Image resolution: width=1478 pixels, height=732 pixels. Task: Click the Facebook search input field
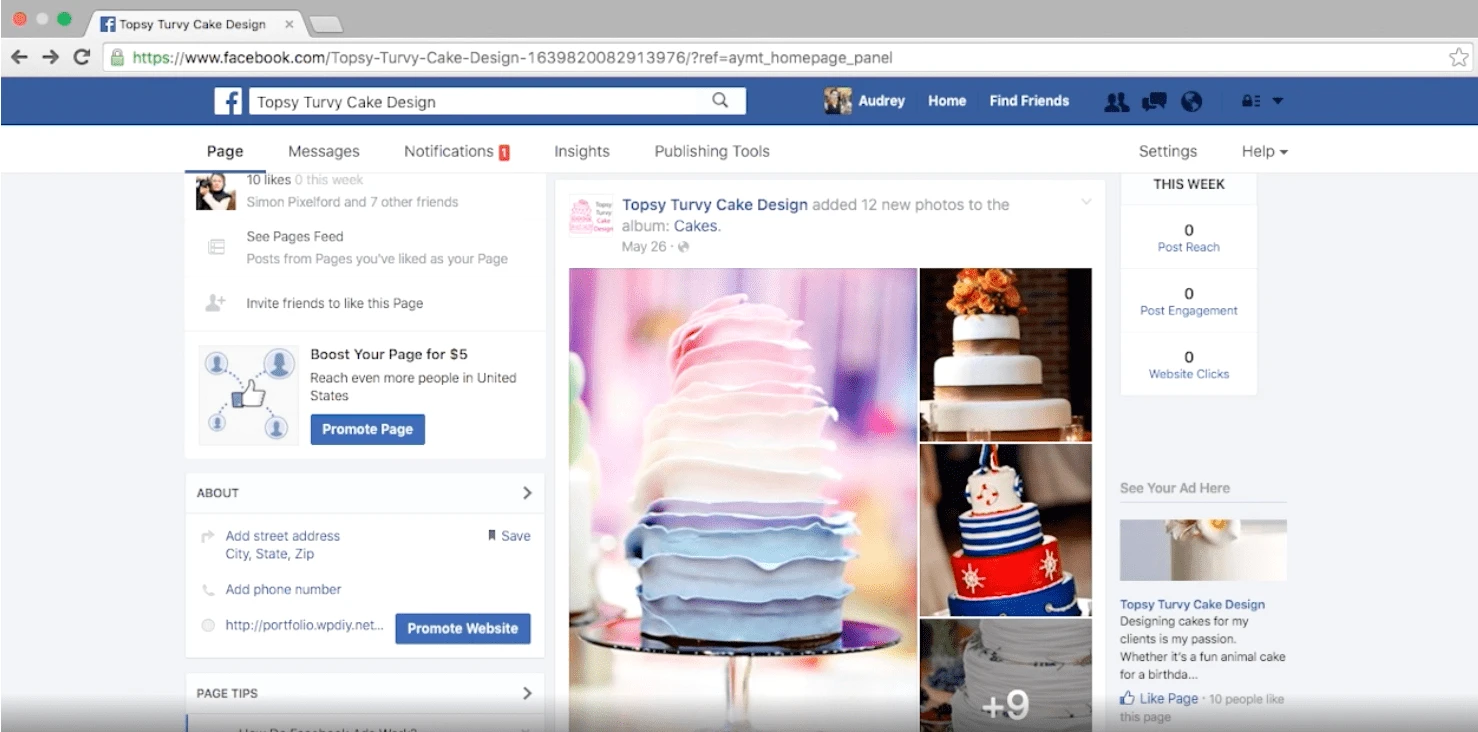point(480,101)
